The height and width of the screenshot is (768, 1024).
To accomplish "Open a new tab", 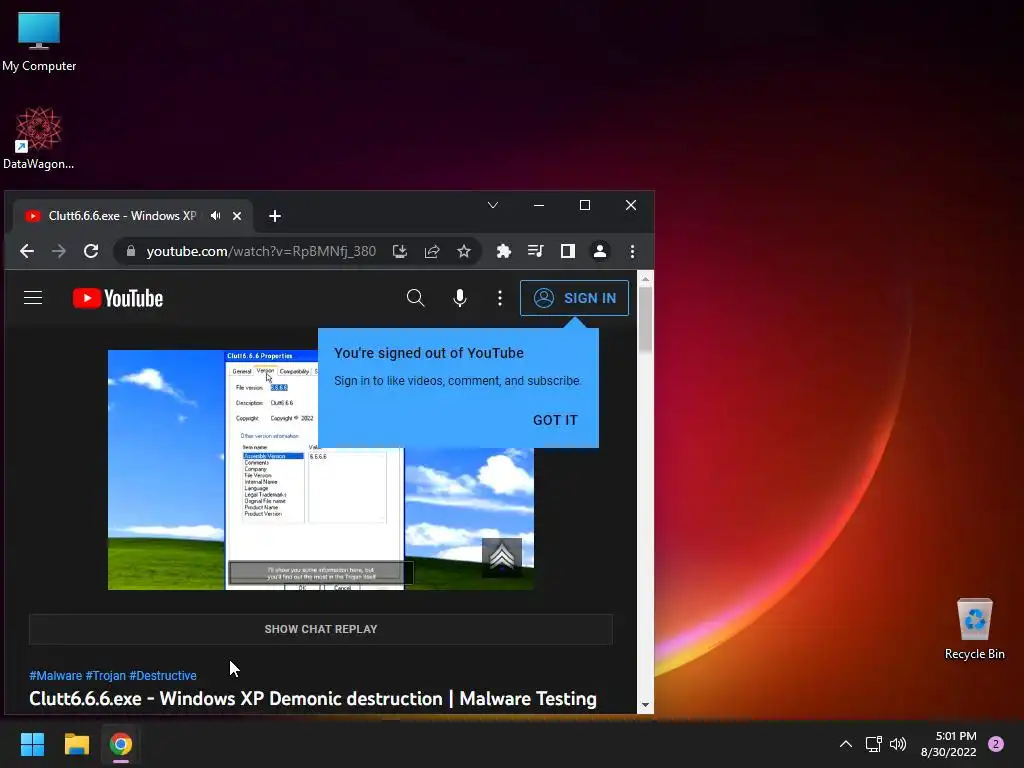I will [275, 216].
